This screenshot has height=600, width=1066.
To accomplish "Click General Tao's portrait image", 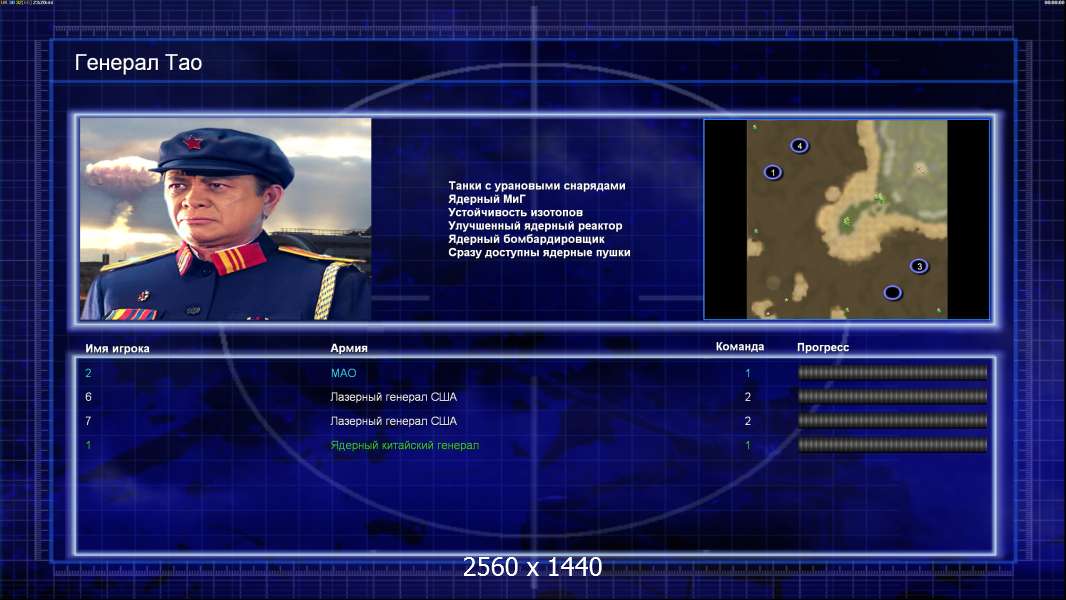I will coord(226,219).
